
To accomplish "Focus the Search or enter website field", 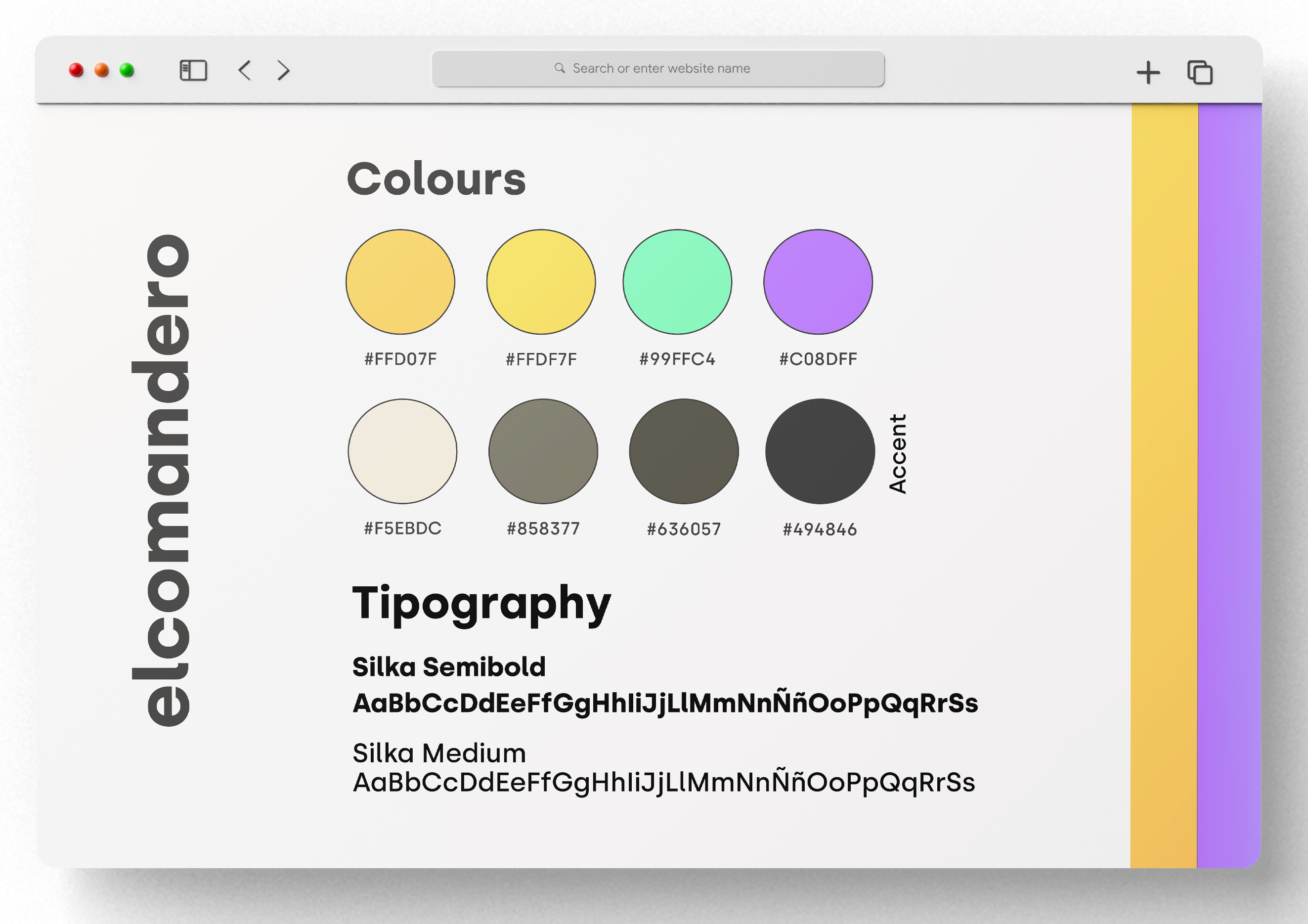I will (x=661, y=68).
